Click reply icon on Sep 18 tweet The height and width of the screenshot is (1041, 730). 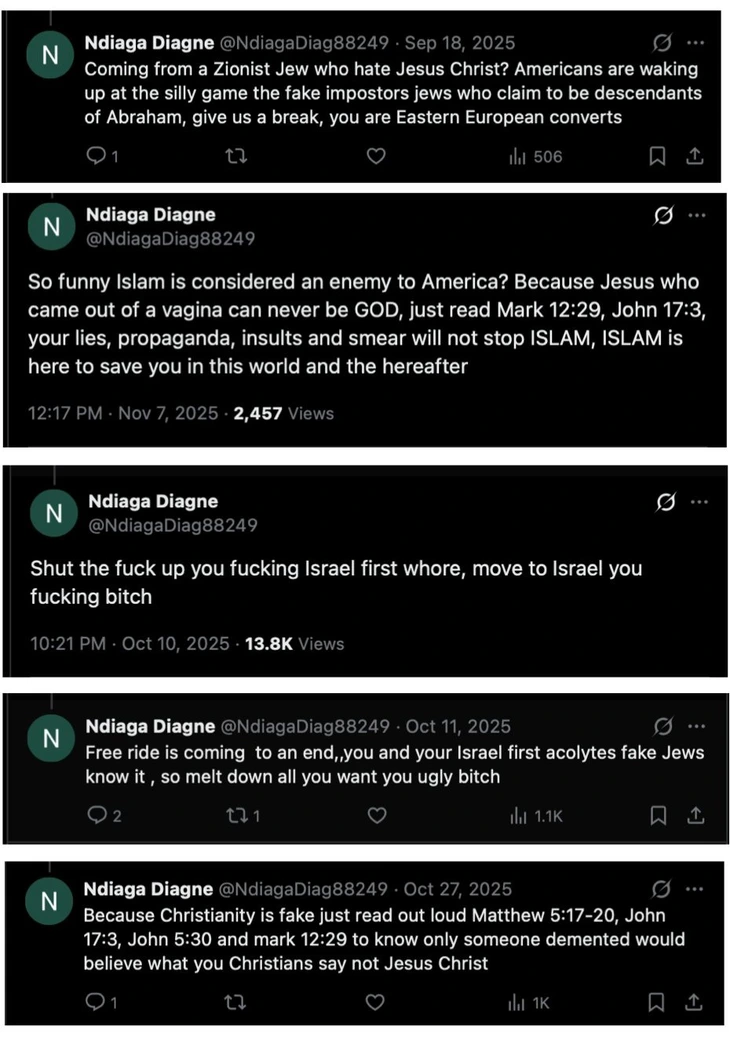click(x=96, y=156)
